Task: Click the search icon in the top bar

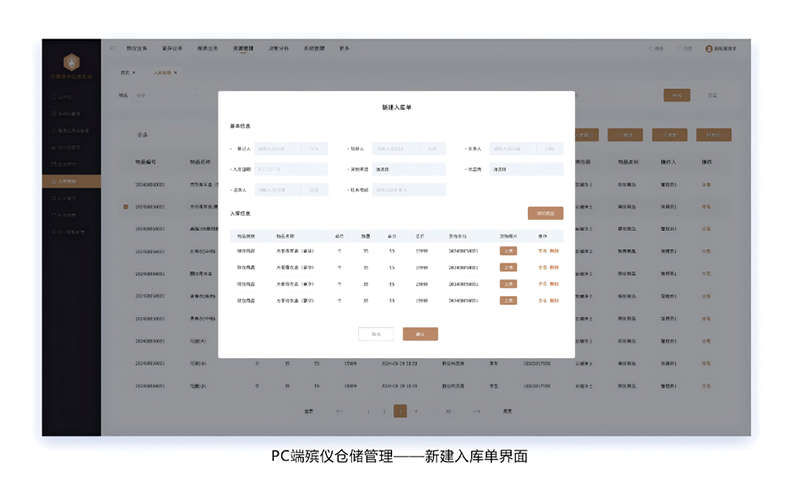Action: coord(652,48)
